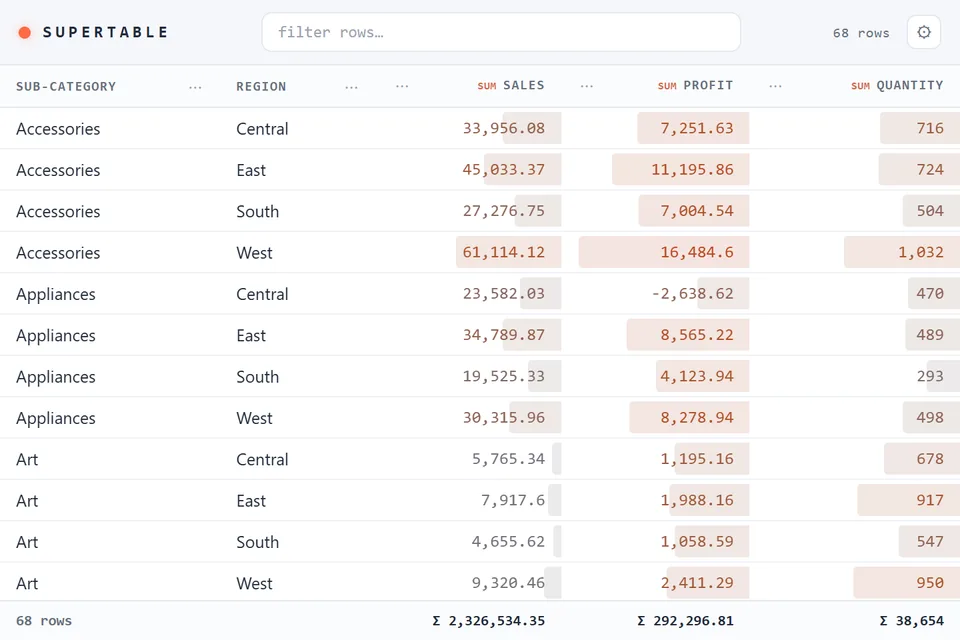Click the 68 rows count at top
This screenshot has width=960, height=640.
pyautogui.click(x=861, y=33)
